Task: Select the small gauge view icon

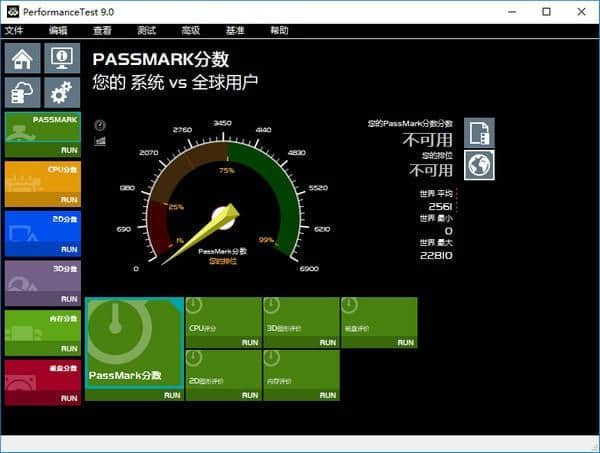Action: pos(100,125)
